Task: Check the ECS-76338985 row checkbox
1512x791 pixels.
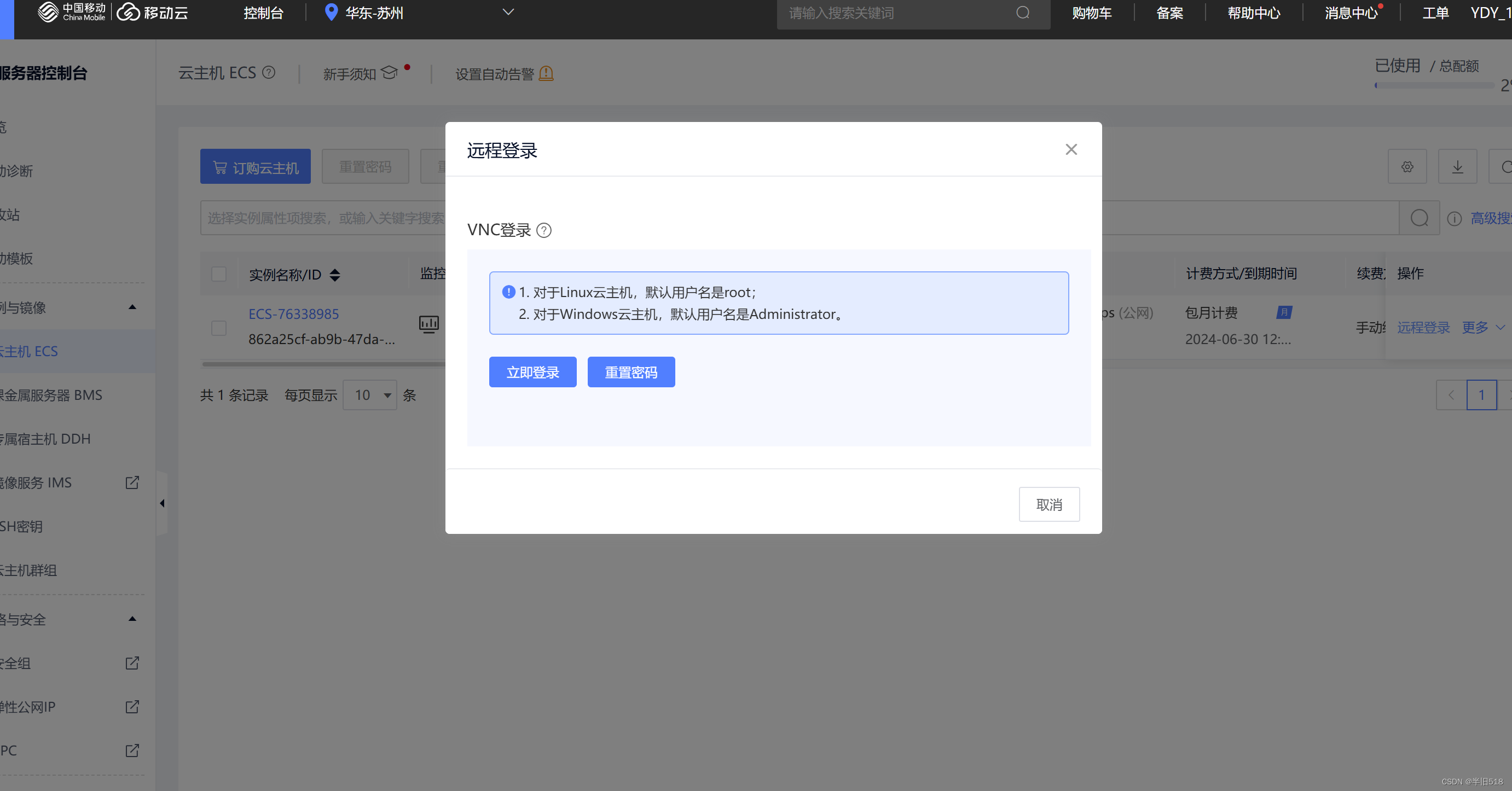Action: click(x=219, y=328)
